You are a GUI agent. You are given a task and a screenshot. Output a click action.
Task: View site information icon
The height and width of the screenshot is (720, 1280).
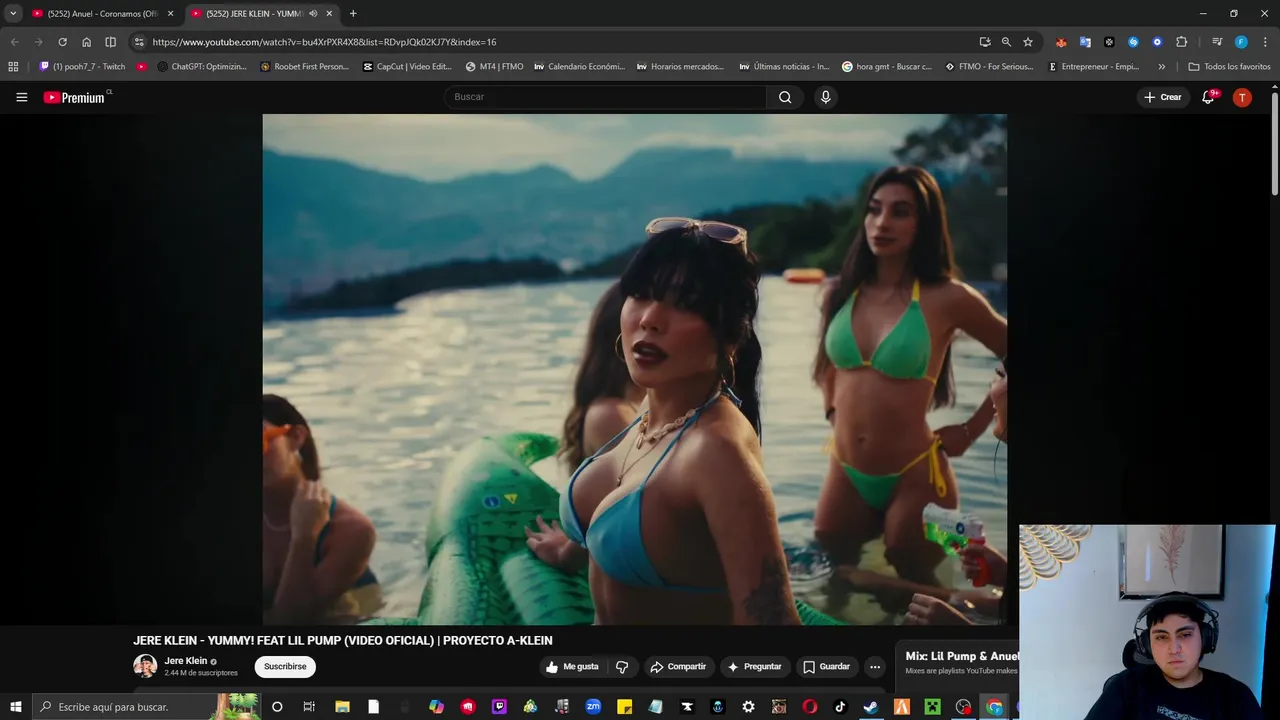click(139, 42)
